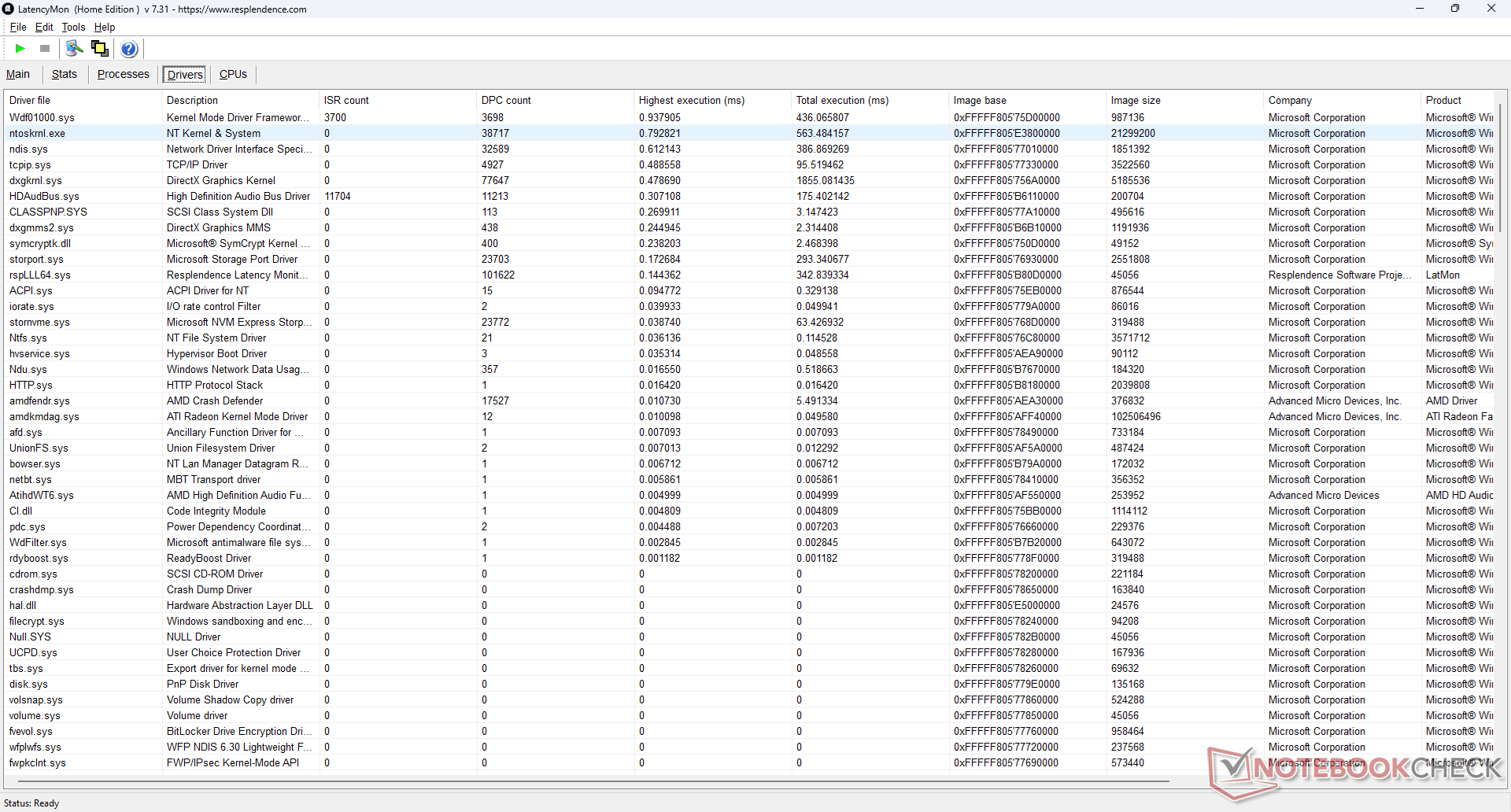The width and height of the screenshot is (1511, 812).
Task: Go to the Stats tab
Action: point(65,74)
